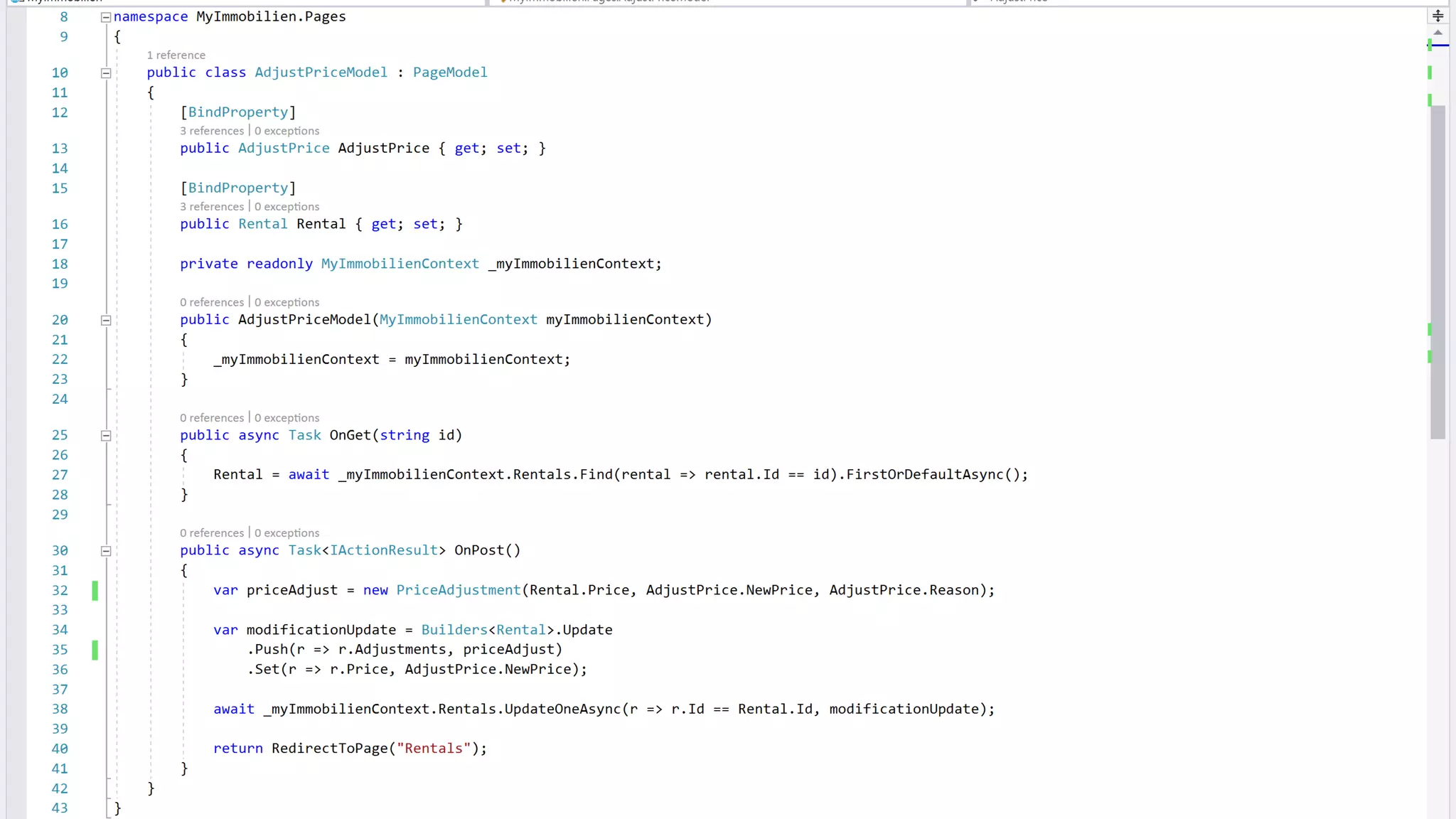Click line number 32 in the margin
Viewport: 1456px width, 819px height.
[x=60, y=591]
